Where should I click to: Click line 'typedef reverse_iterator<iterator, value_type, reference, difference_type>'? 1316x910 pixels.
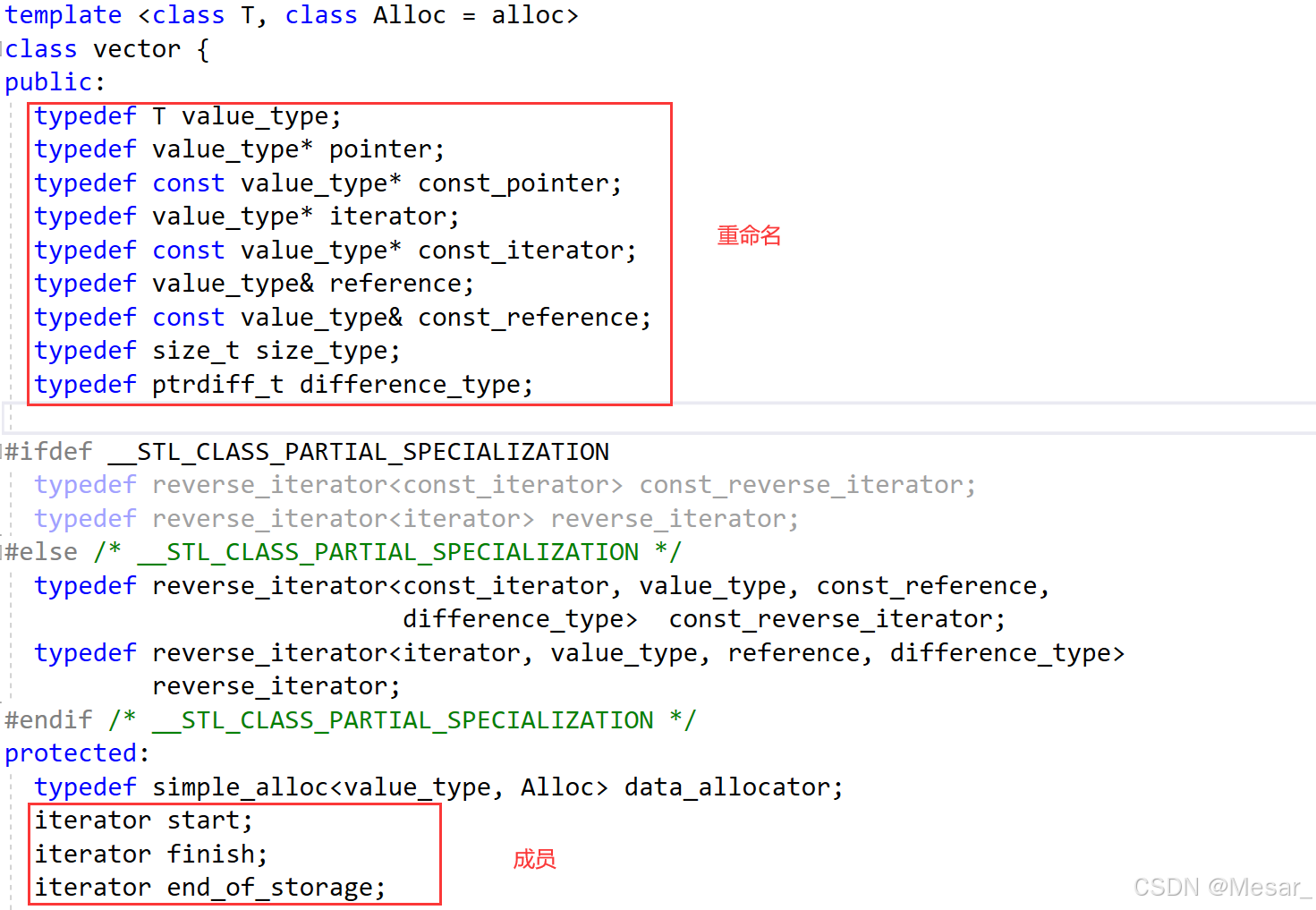click(579, 653)
